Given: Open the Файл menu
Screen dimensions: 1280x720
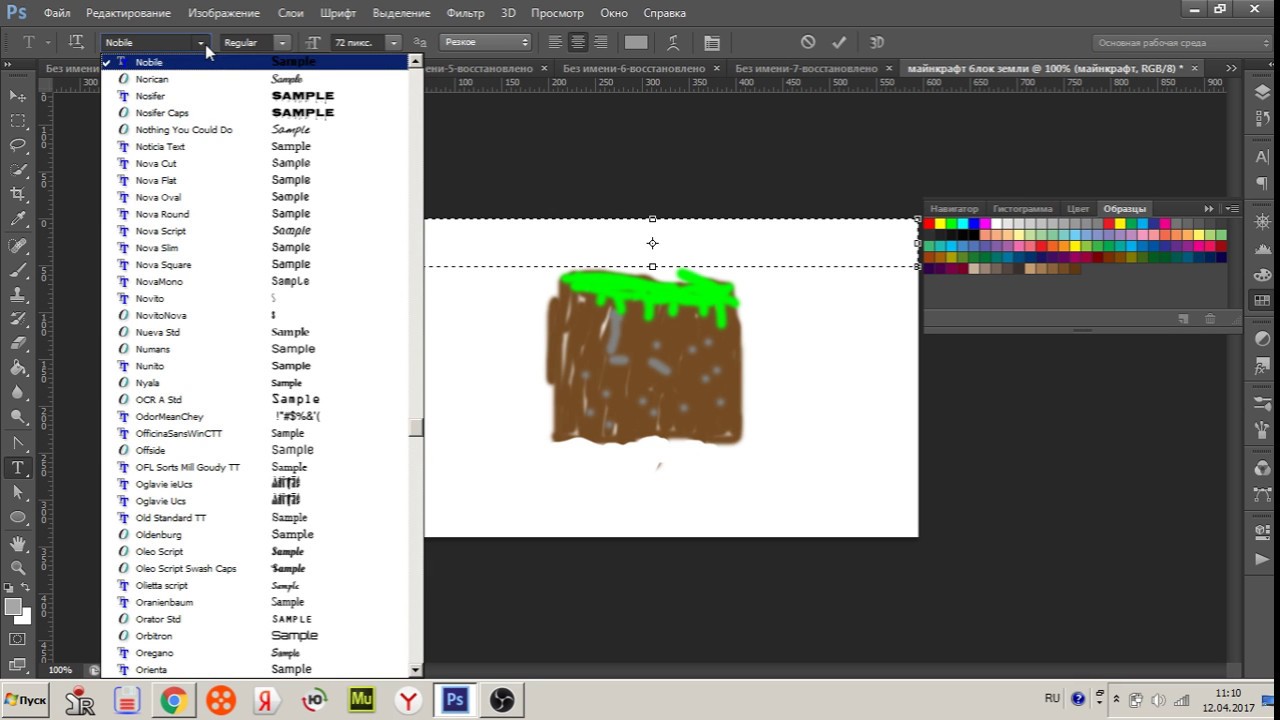Looking at the screenshot, I should [x=57, y=13].
